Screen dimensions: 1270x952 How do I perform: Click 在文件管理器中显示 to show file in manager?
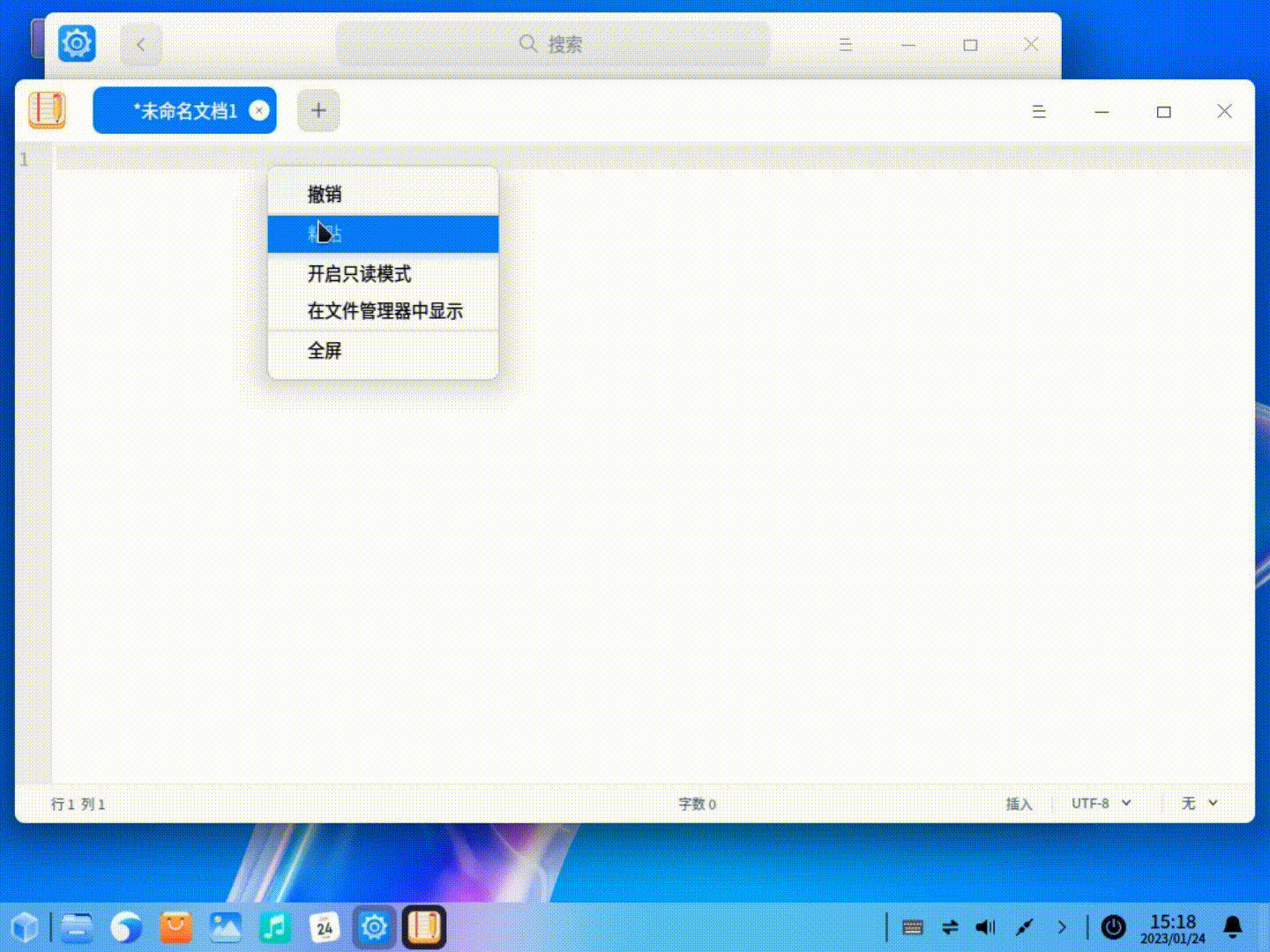[x=385, y=311]
